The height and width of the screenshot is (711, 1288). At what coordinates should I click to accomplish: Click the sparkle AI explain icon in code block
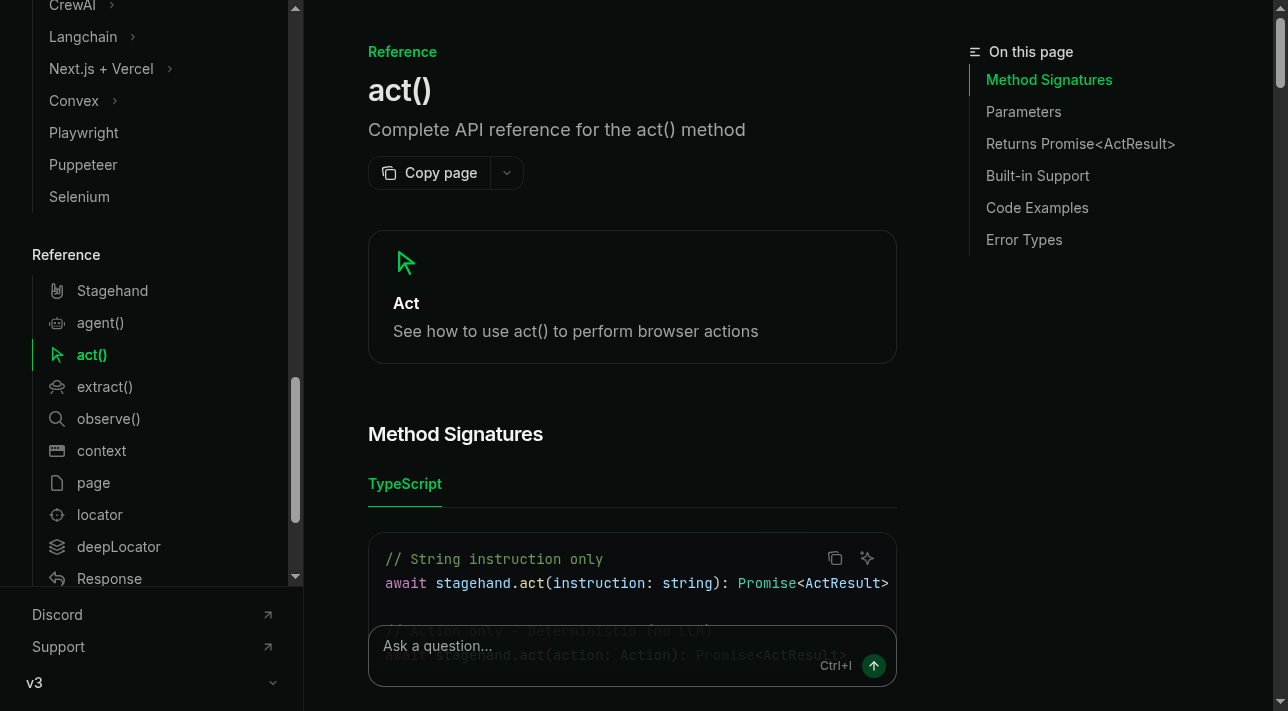coord(867,558)
